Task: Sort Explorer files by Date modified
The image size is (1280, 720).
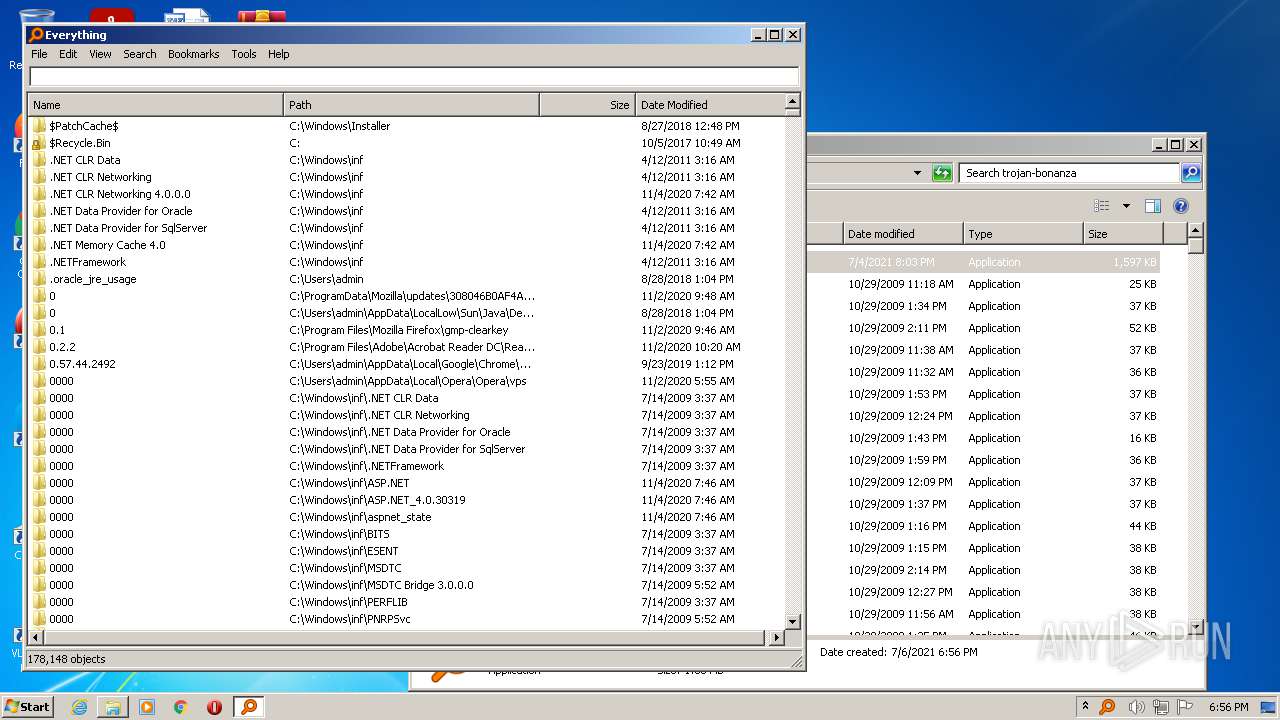Action: click(x=903, y=234)
